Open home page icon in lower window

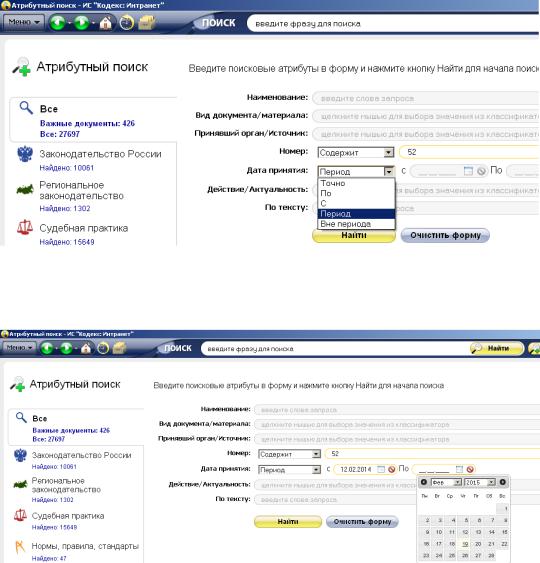click(85, 348)
